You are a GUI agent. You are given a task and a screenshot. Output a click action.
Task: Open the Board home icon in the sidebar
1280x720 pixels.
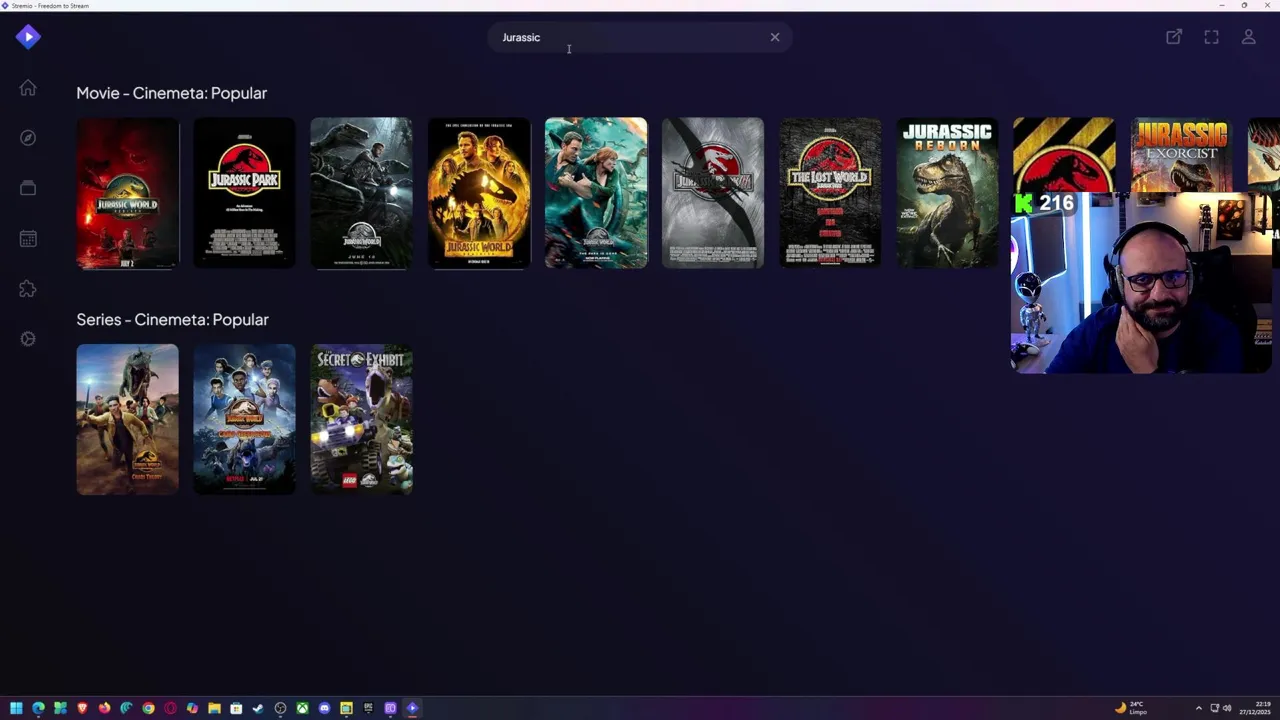(28, 88)
